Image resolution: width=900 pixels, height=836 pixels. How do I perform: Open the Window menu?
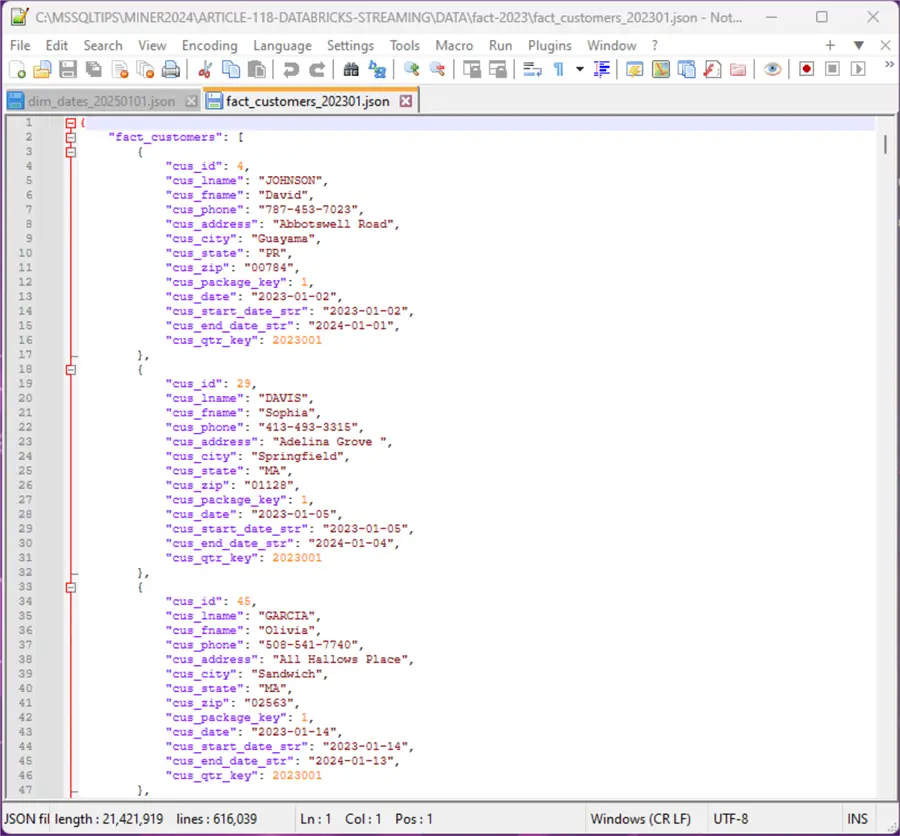(x=611, y=45)
